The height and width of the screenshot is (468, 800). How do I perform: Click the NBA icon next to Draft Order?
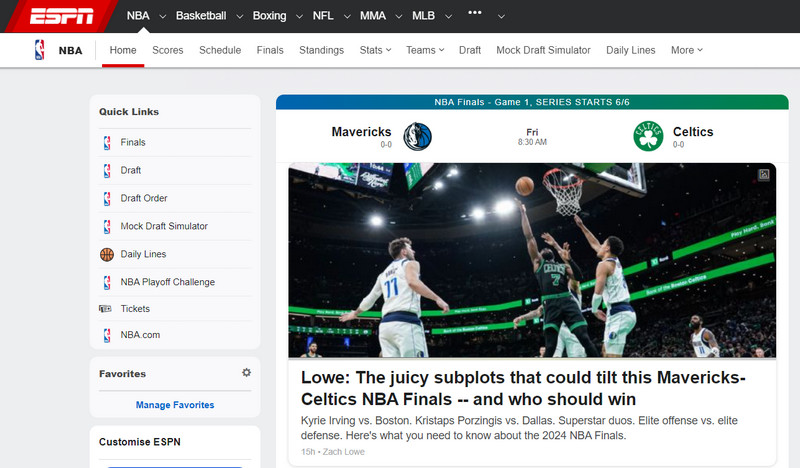tap(107, 198)
